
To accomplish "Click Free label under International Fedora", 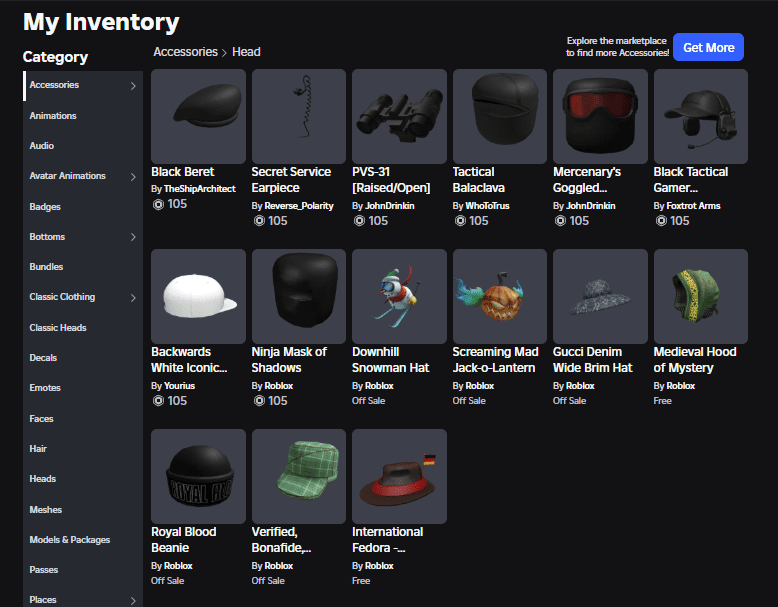I will click(x=361, y=581).
